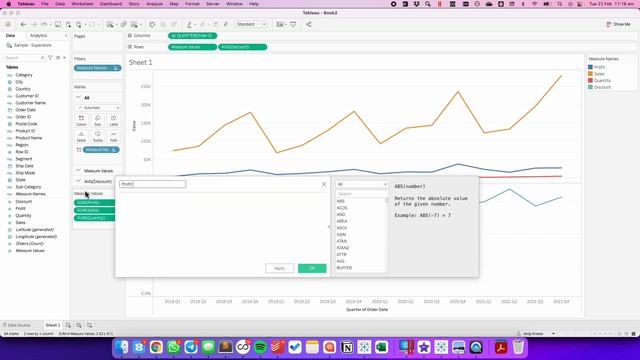Open the Show Me panel
This screenshot has height=360, width=640.
[618, 24]
